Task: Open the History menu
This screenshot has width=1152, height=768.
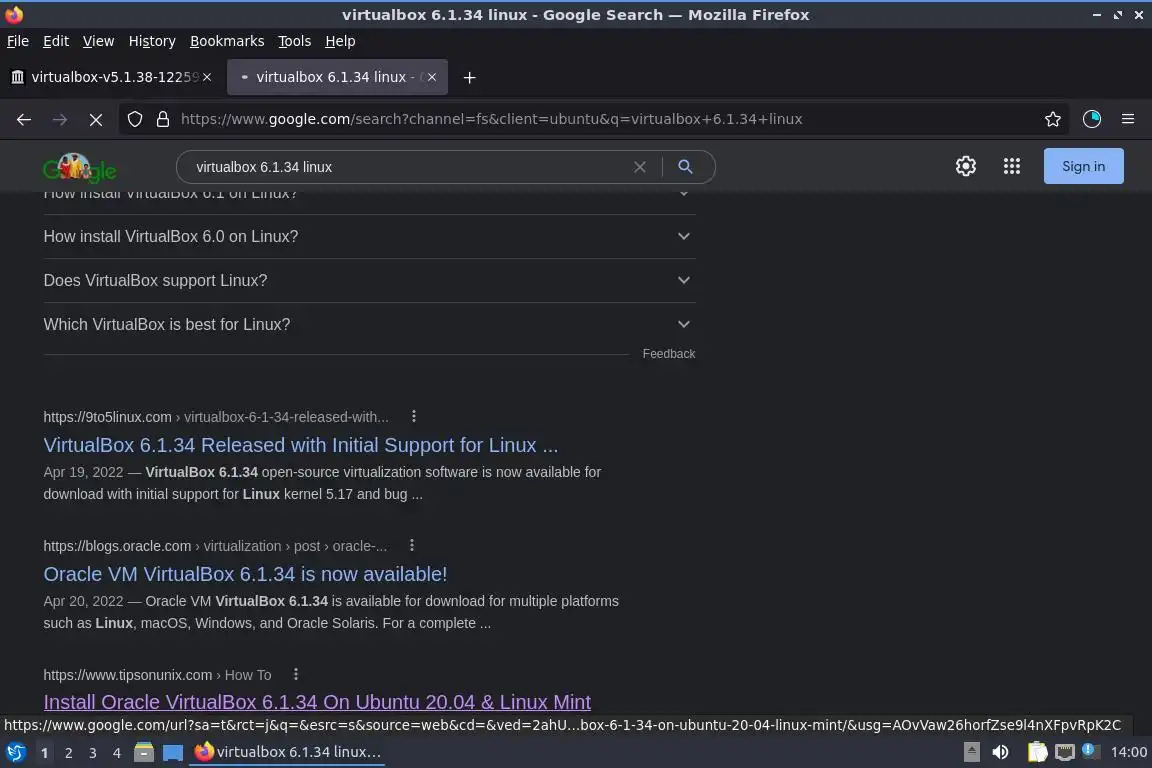Action: (152, 41)
